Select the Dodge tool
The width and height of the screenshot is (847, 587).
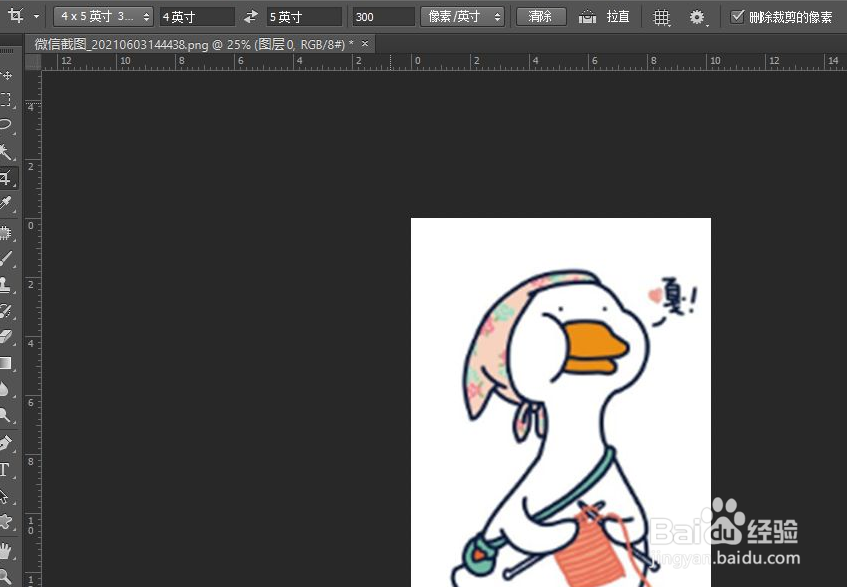pos(5,415)
